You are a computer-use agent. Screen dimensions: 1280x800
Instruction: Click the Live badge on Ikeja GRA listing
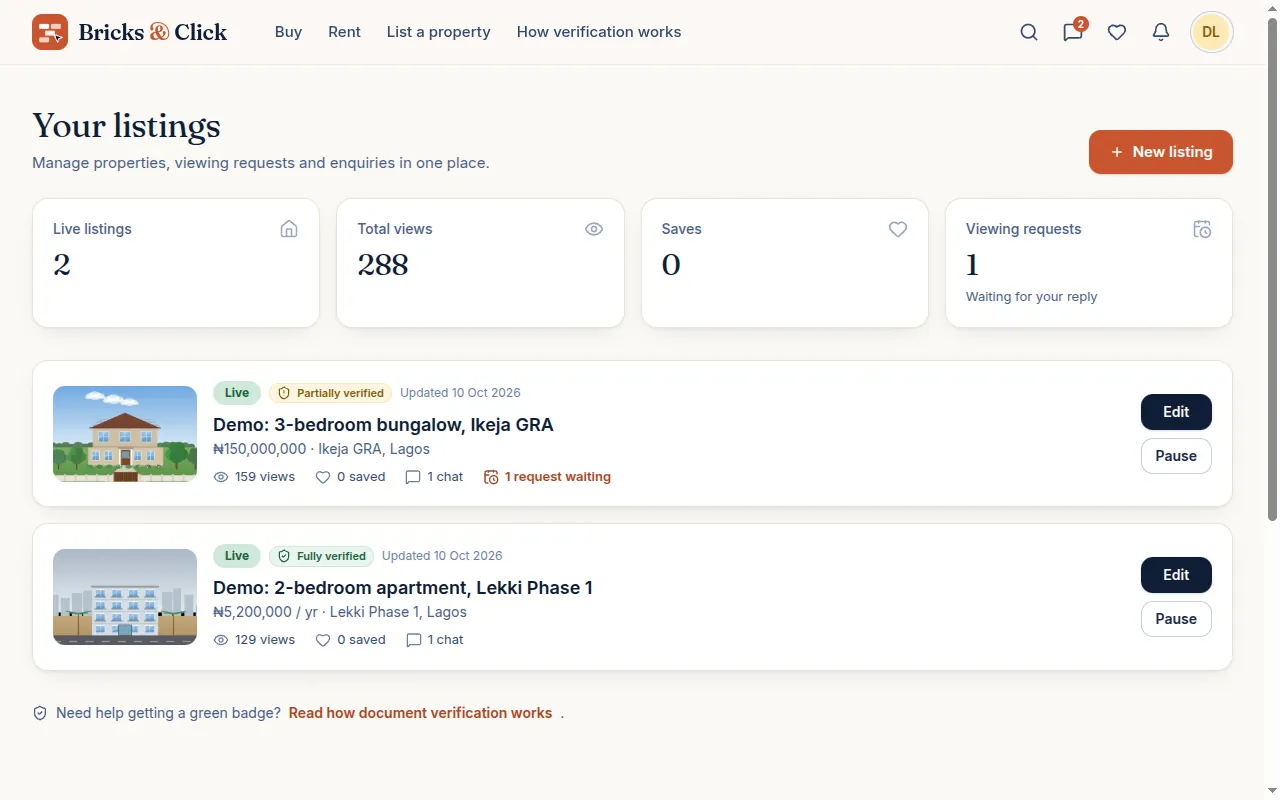coord(237,393)
